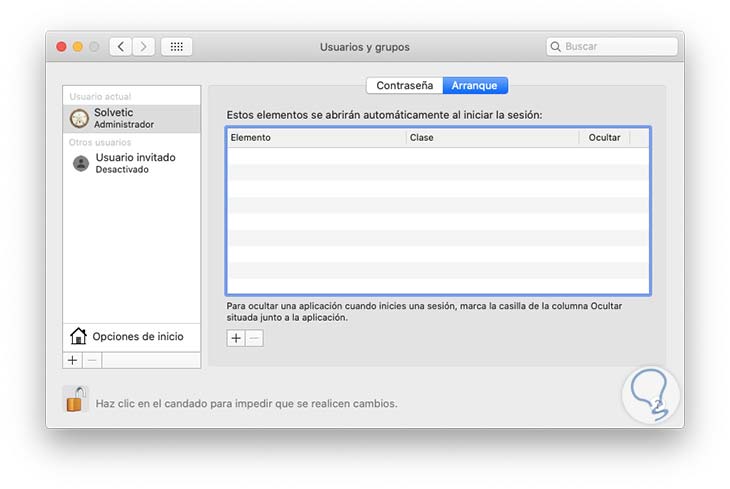Click the Otros usuarios heading
Image resolution: width=730 pixels, height=489 pixels.
pyautogui.click(x=100, y=143)
